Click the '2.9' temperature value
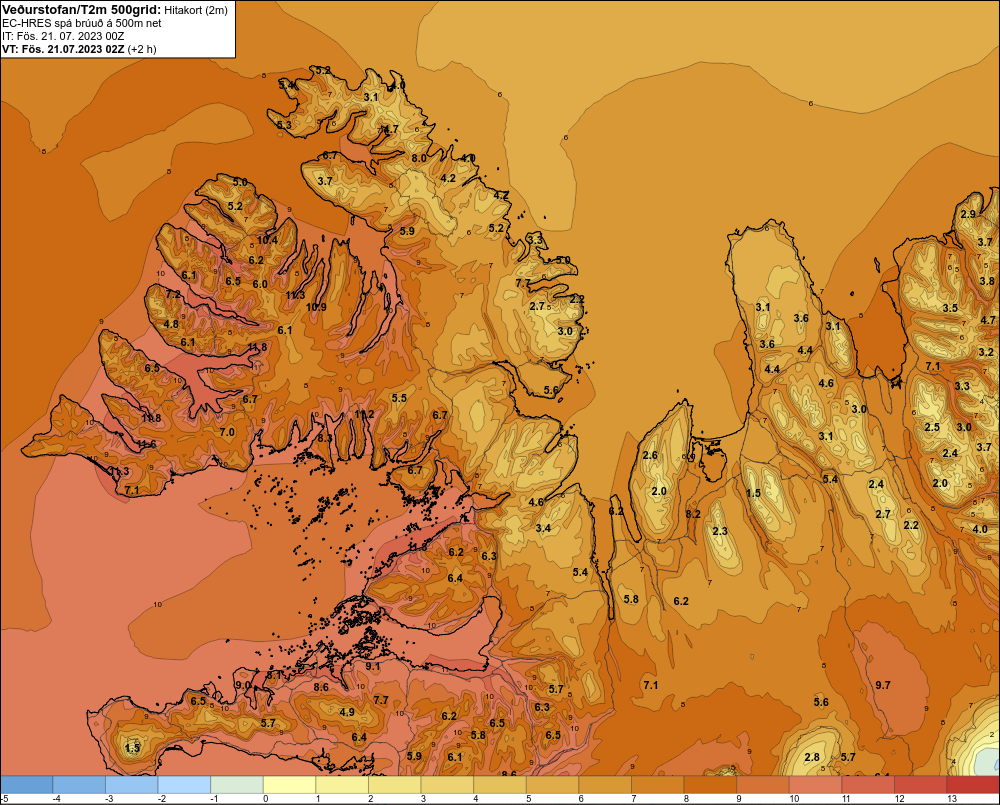Screen dimensions: 1000x805 pos(968,214)
